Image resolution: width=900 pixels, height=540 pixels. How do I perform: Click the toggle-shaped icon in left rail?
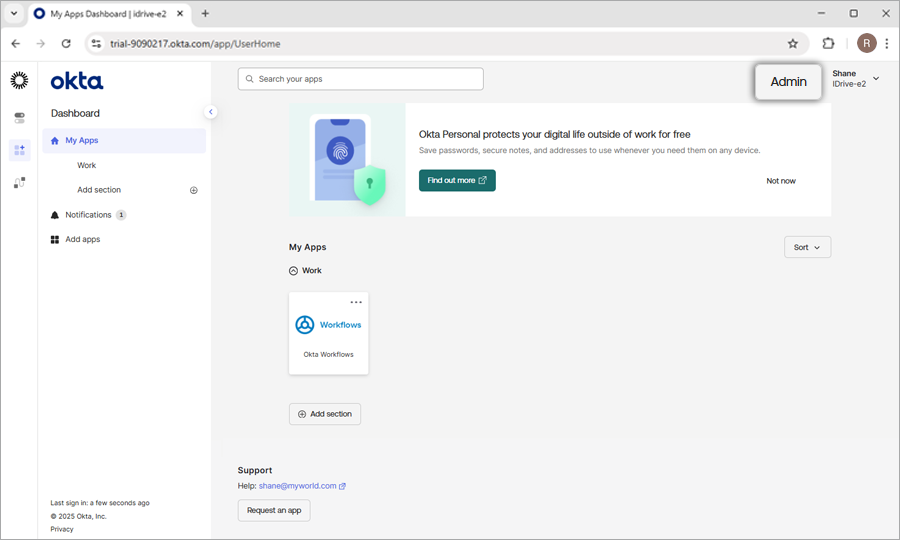click(19, 118)
